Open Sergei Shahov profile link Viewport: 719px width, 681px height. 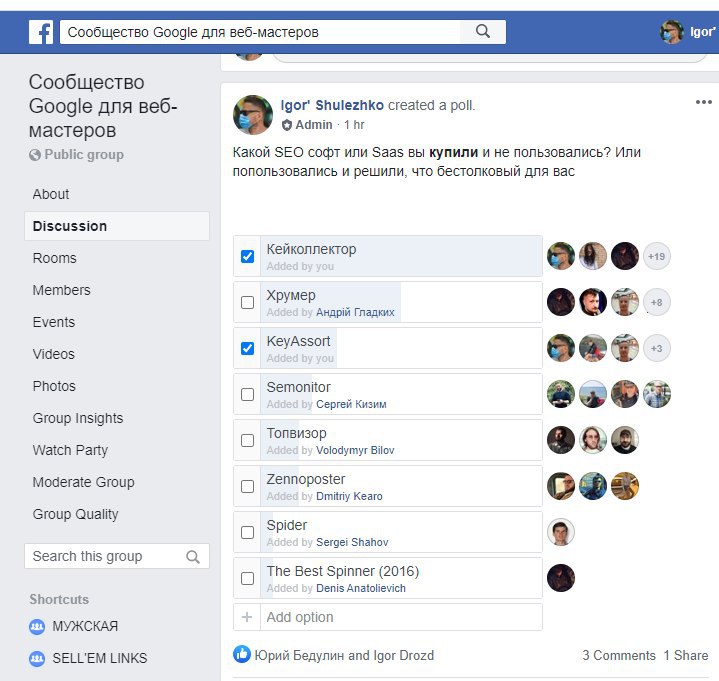tap(352, 543)
